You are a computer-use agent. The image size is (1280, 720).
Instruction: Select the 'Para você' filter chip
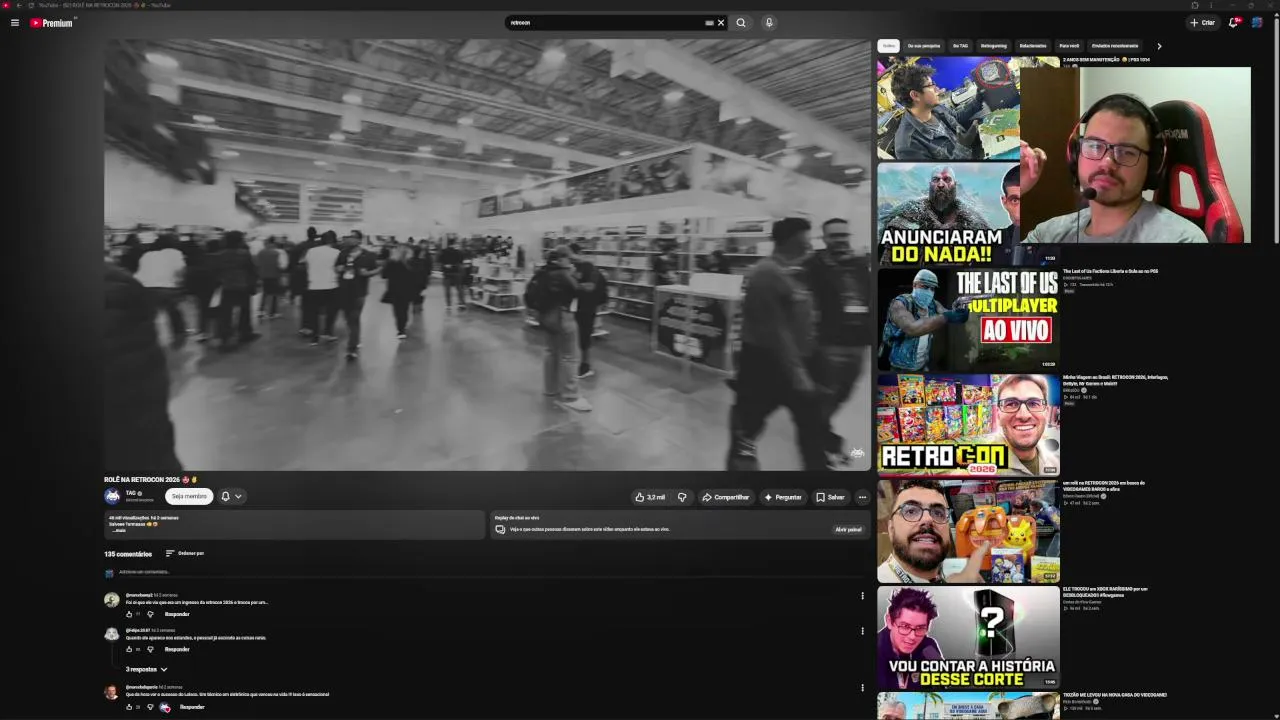1069,46
